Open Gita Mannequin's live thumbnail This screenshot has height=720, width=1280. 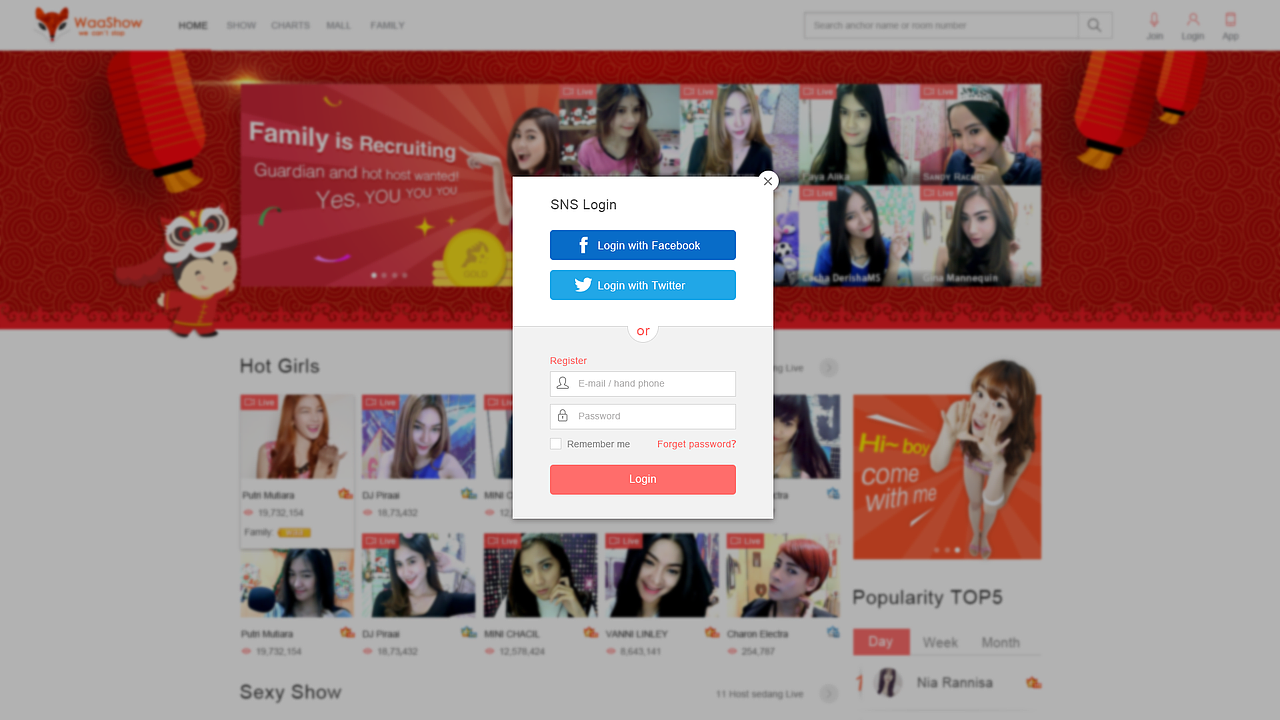click(980, 236)
